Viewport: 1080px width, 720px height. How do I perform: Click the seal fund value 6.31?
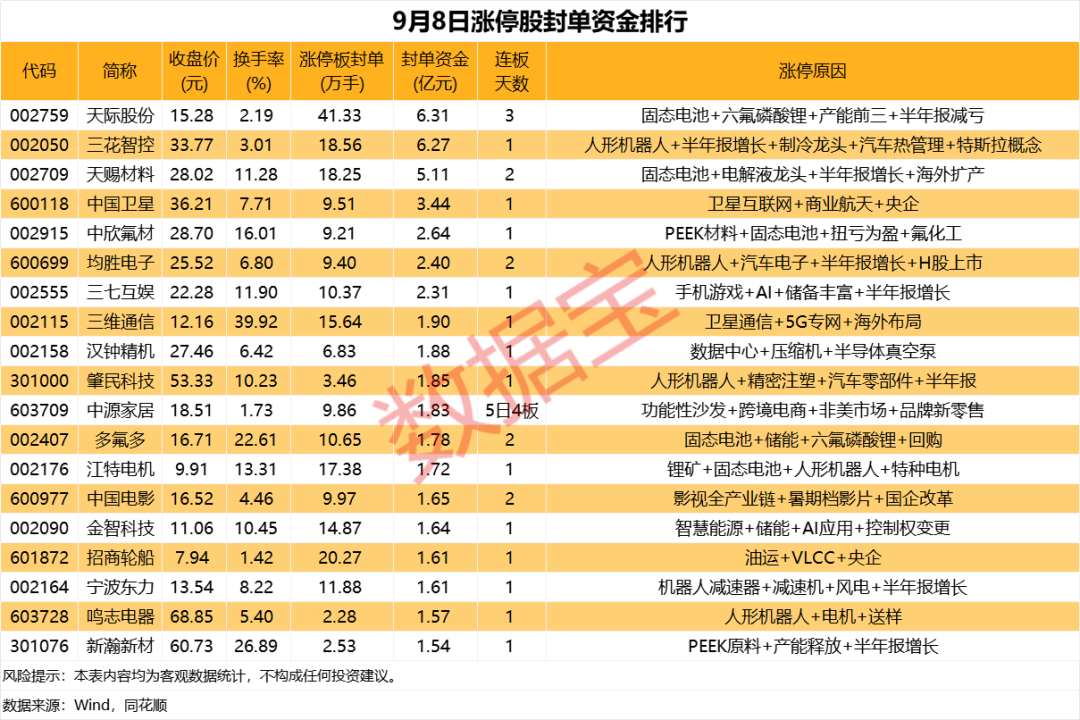(433, 115)
